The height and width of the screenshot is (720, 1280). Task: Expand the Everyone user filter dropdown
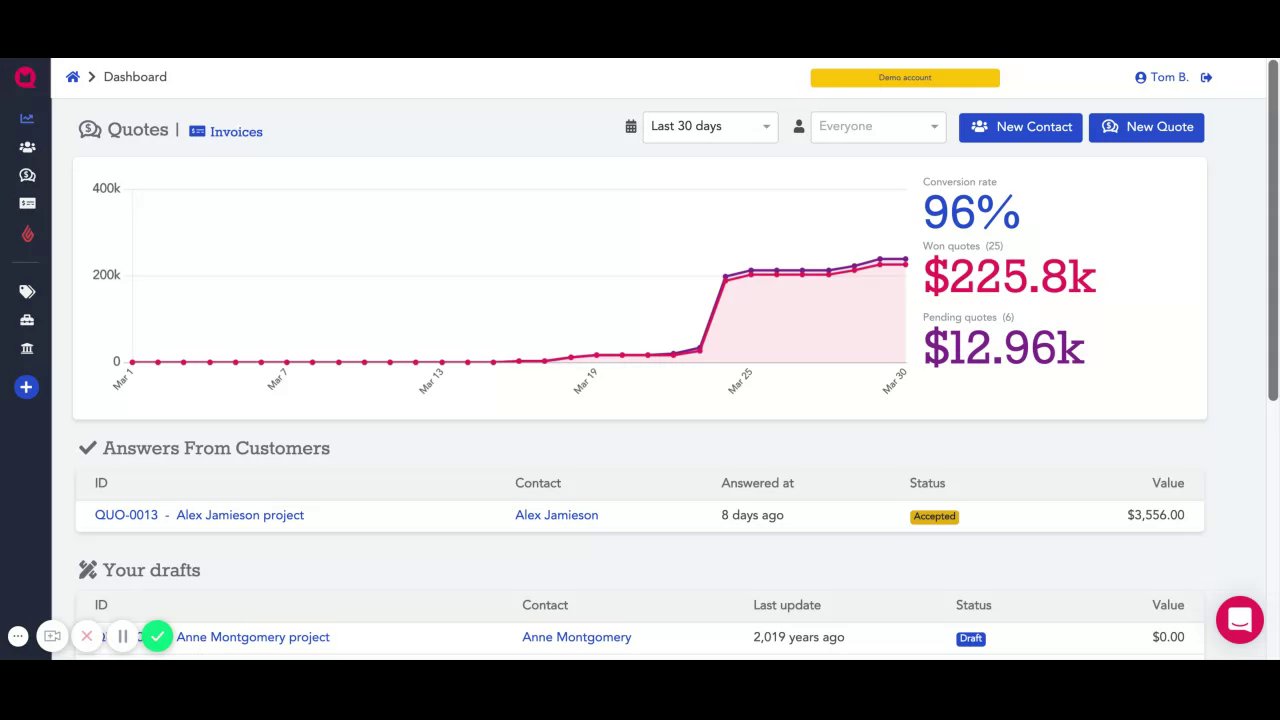click(x=878, y=127)
